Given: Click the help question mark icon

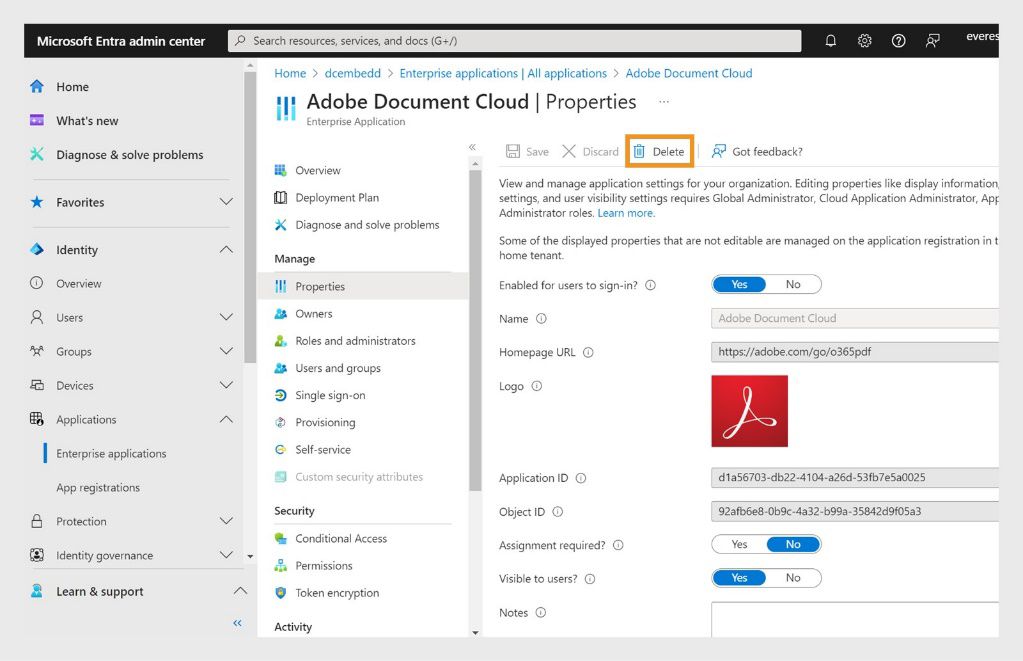Looking at the screenshot, I should [898, 41].
